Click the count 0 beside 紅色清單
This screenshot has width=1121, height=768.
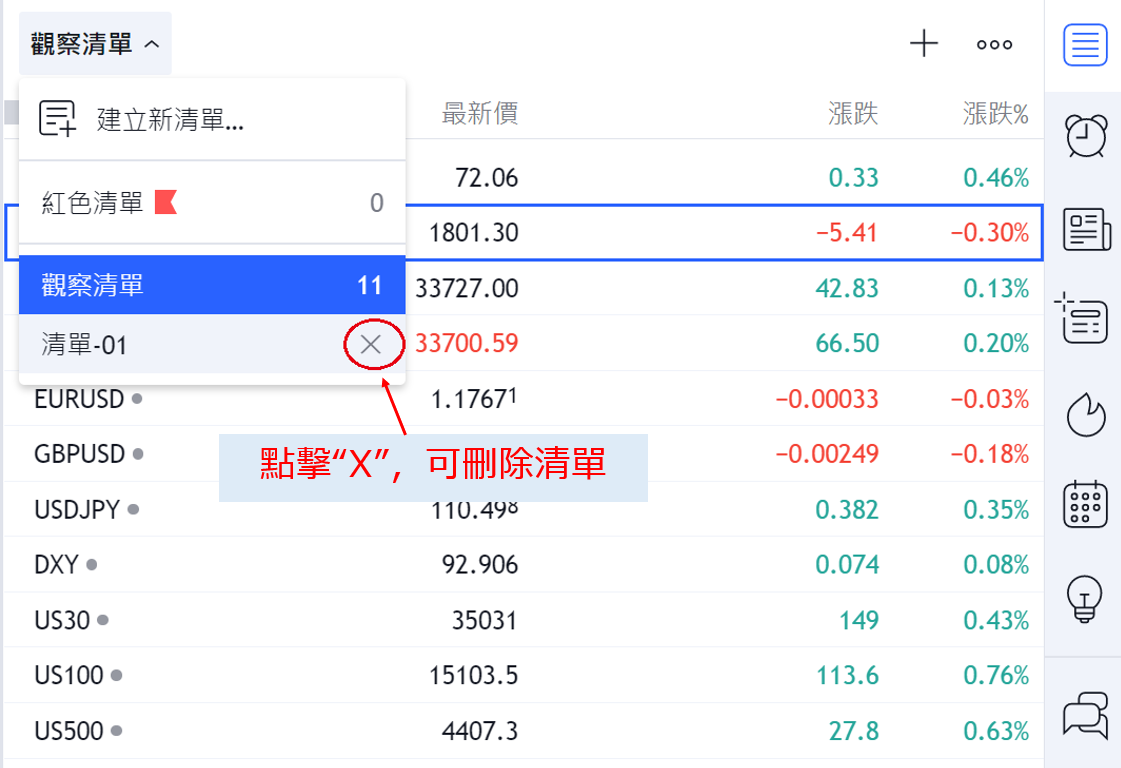pyautogui.click(x=377, y=203)
